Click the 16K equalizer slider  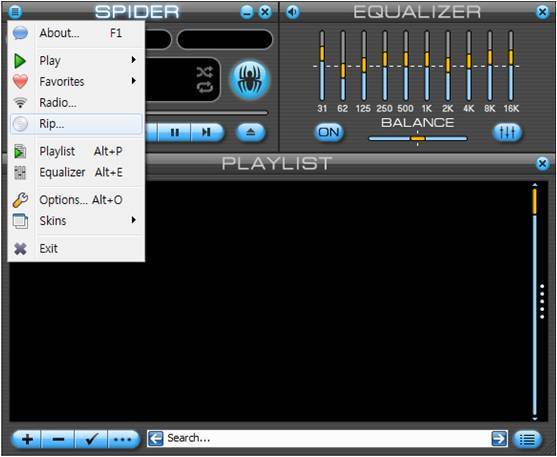(x=511, y=66)
